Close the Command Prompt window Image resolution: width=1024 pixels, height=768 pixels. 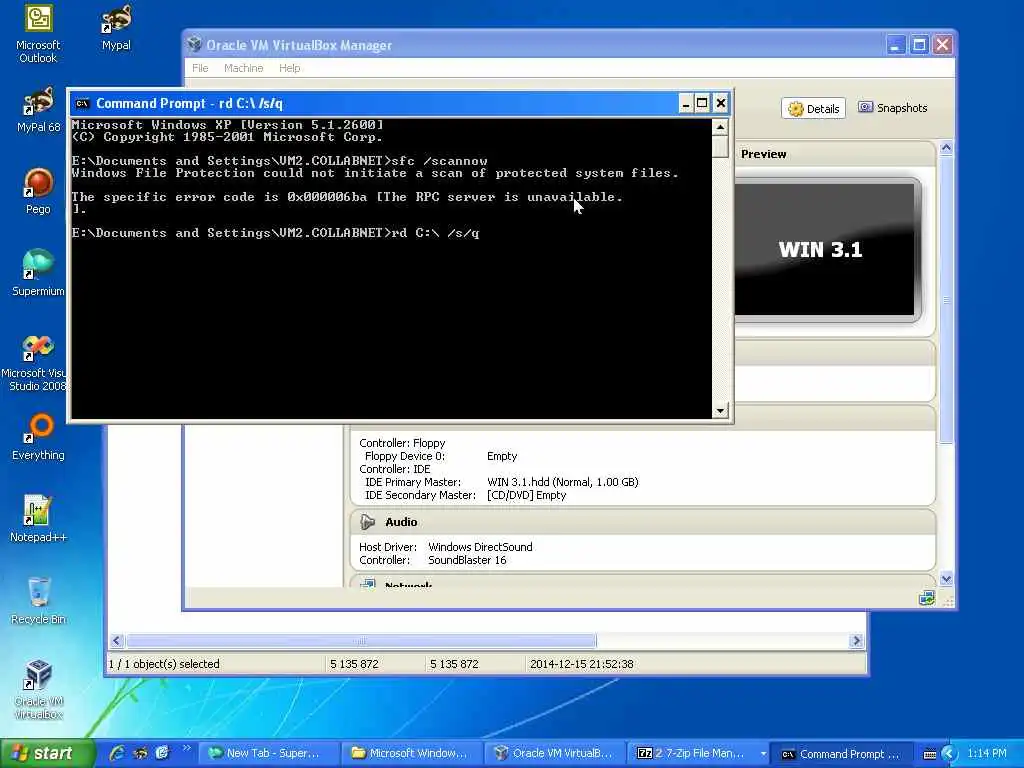720,103
